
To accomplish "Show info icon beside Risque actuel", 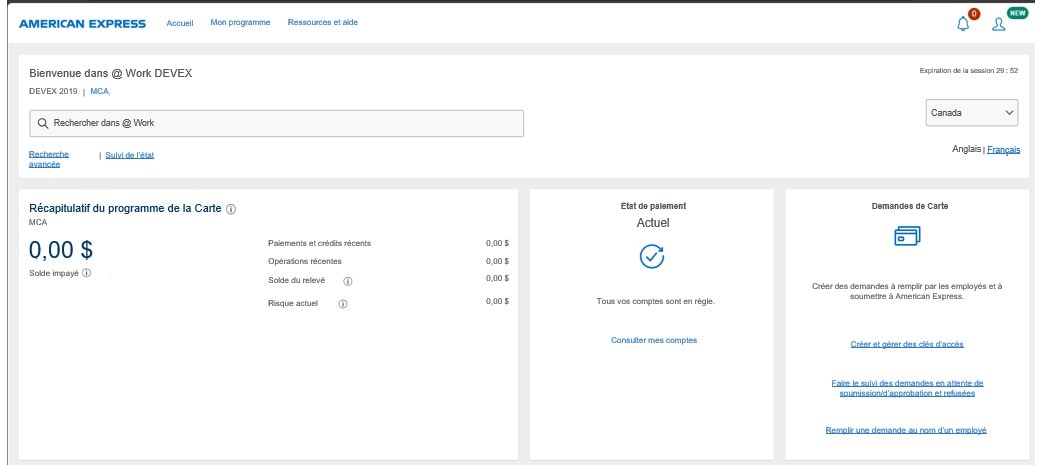I will coord(343,304).
